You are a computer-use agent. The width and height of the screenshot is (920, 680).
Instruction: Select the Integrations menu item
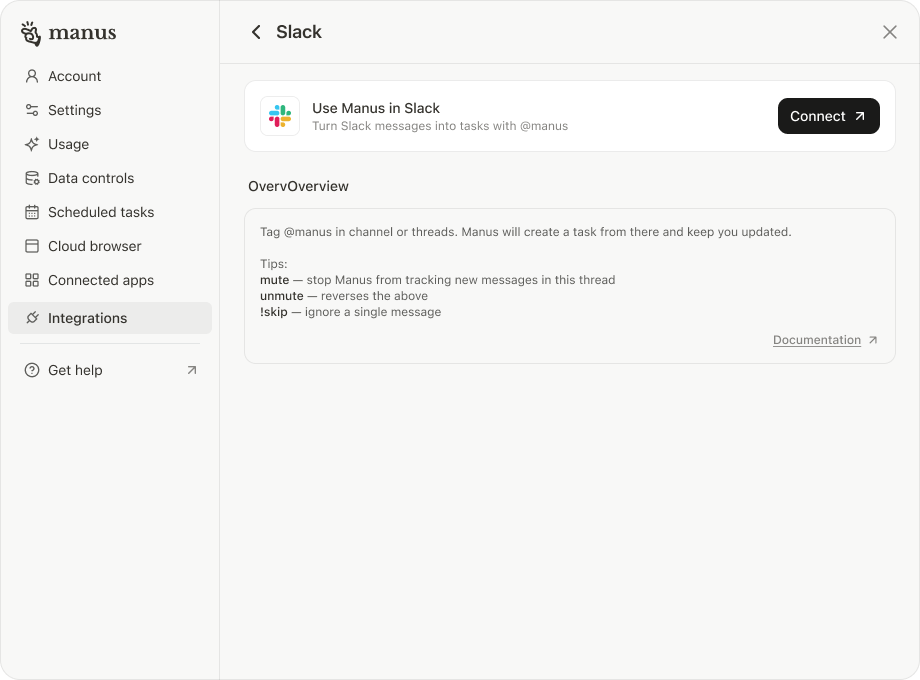tap(110, 318)
